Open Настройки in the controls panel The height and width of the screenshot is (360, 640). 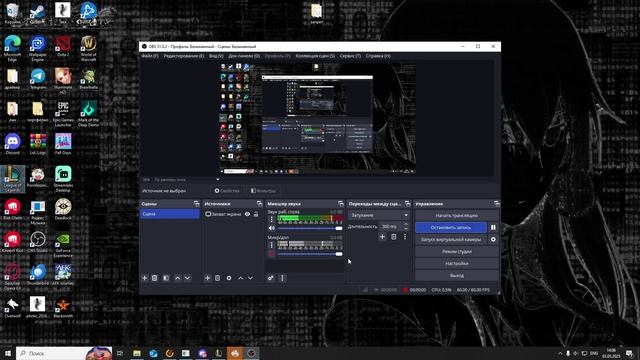pyautogui.click(x=457, y=264)
